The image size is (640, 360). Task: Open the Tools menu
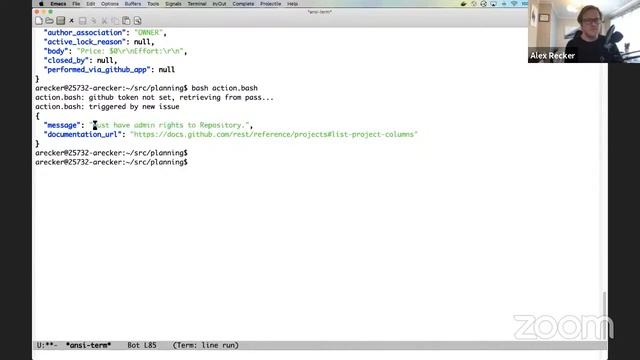pyautogui.click(x=153, y=4)
